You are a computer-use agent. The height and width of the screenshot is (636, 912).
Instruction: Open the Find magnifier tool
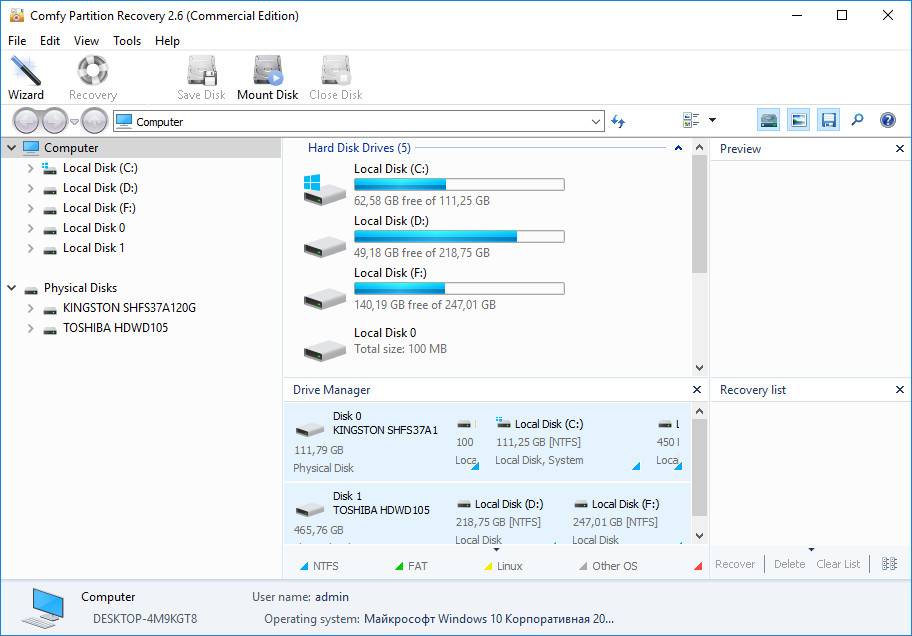coord(857,120)
